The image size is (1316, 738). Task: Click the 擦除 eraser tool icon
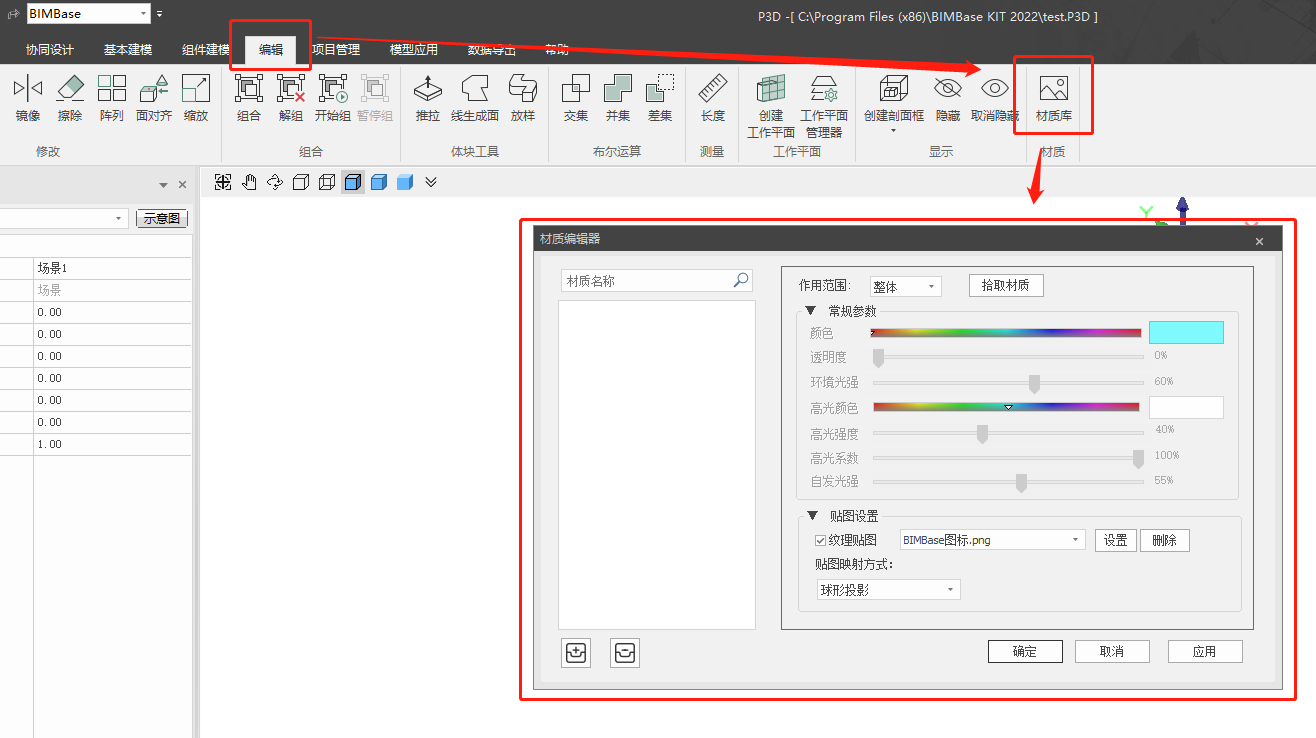(70, 97)
